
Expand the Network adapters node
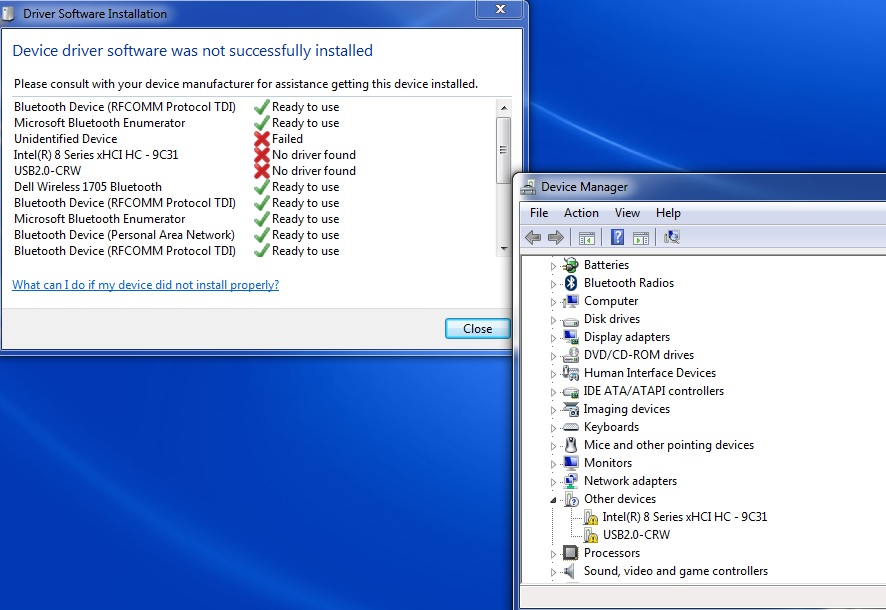[553, 482]
